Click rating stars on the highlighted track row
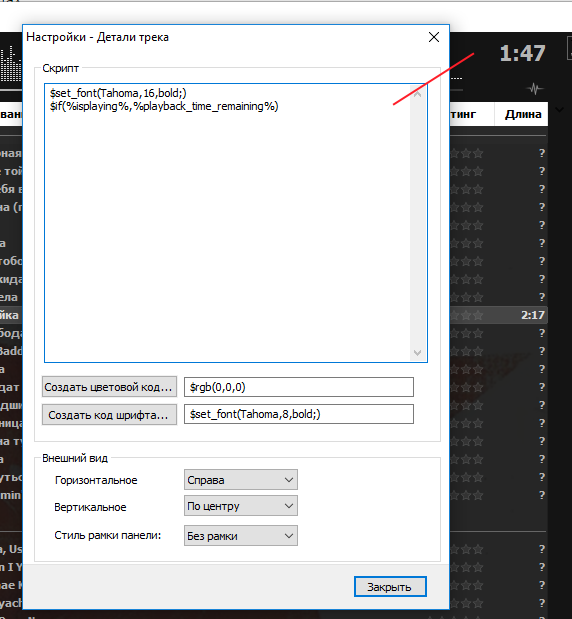 pyautogui.click(x=467, y=315)
